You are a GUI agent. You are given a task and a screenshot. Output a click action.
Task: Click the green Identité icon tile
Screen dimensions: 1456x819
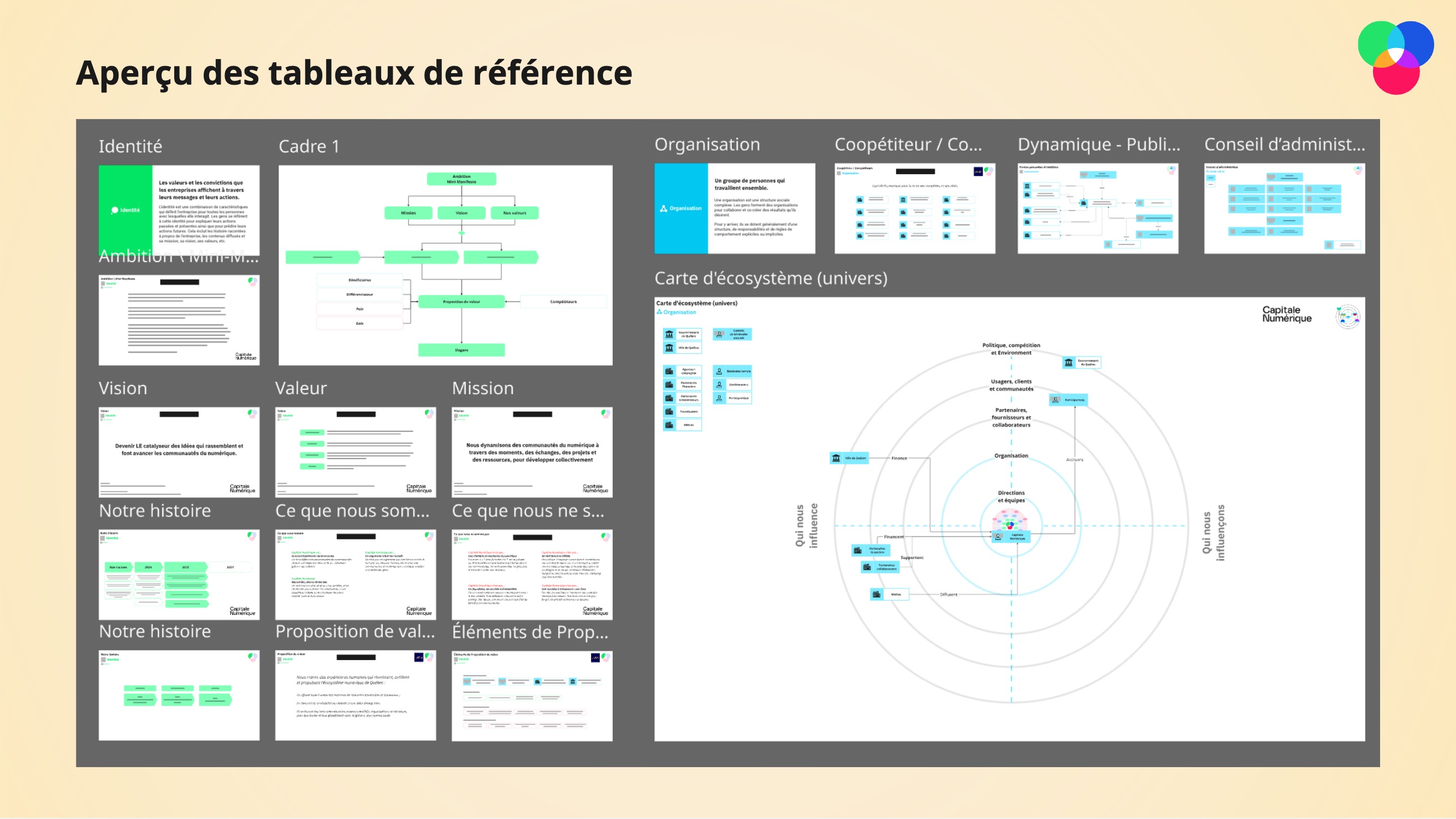click(126, 210)
